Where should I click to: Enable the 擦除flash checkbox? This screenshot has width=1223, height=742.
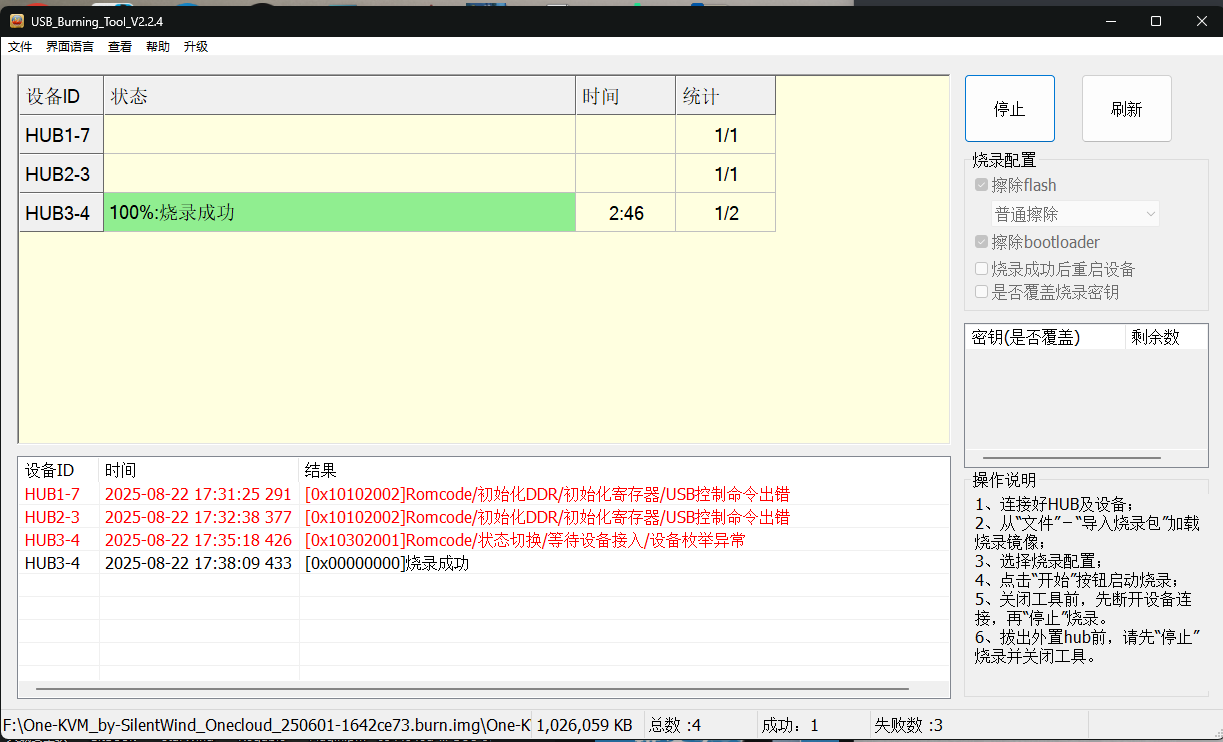981,185
